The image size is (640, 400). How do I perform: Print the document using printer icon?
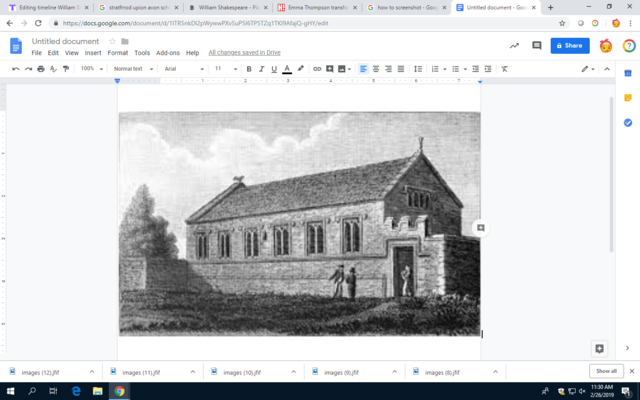41,69
